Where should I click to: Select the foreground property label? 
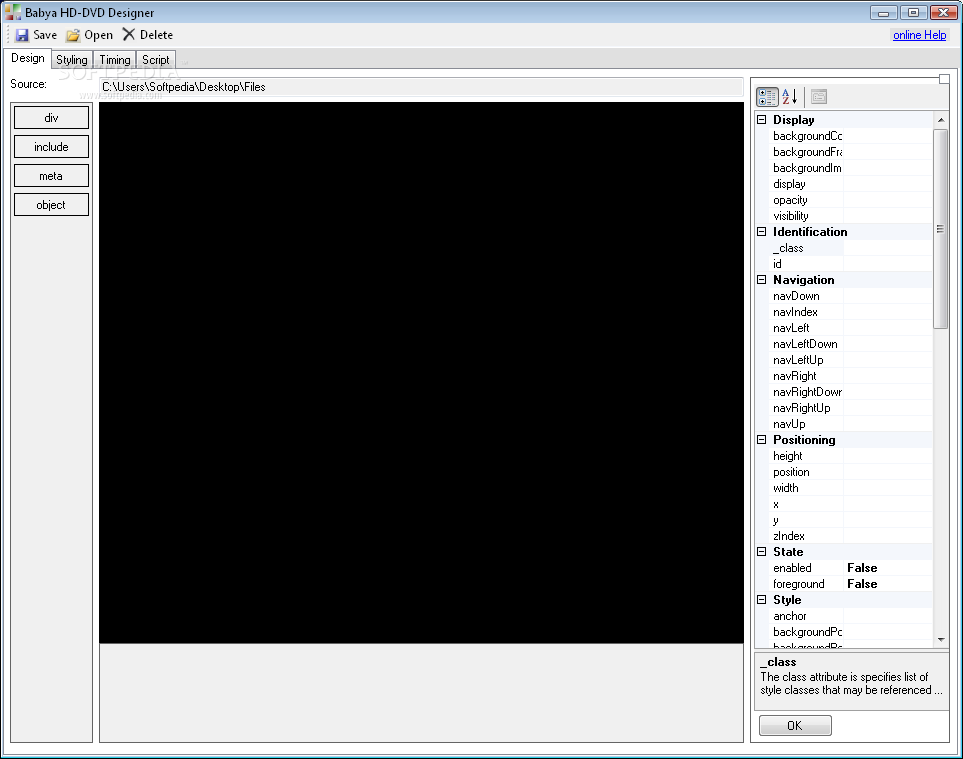(799, 584)
